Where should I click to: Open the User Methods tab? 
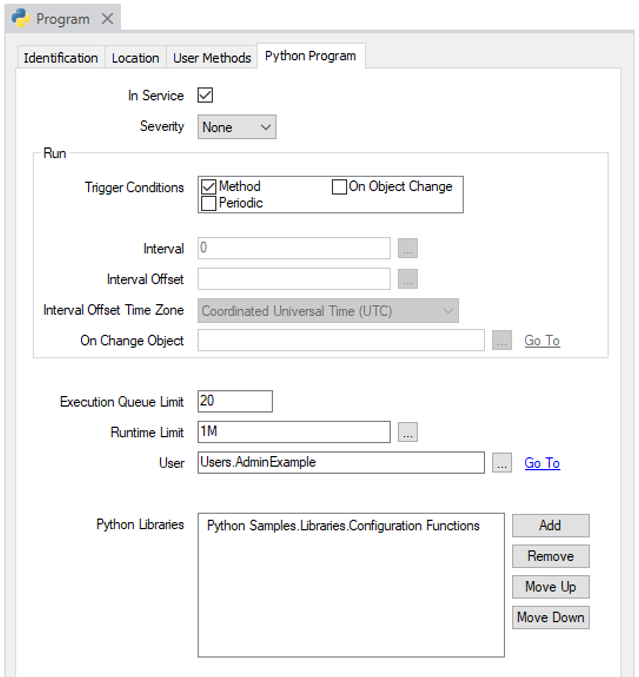click(212, 58)
